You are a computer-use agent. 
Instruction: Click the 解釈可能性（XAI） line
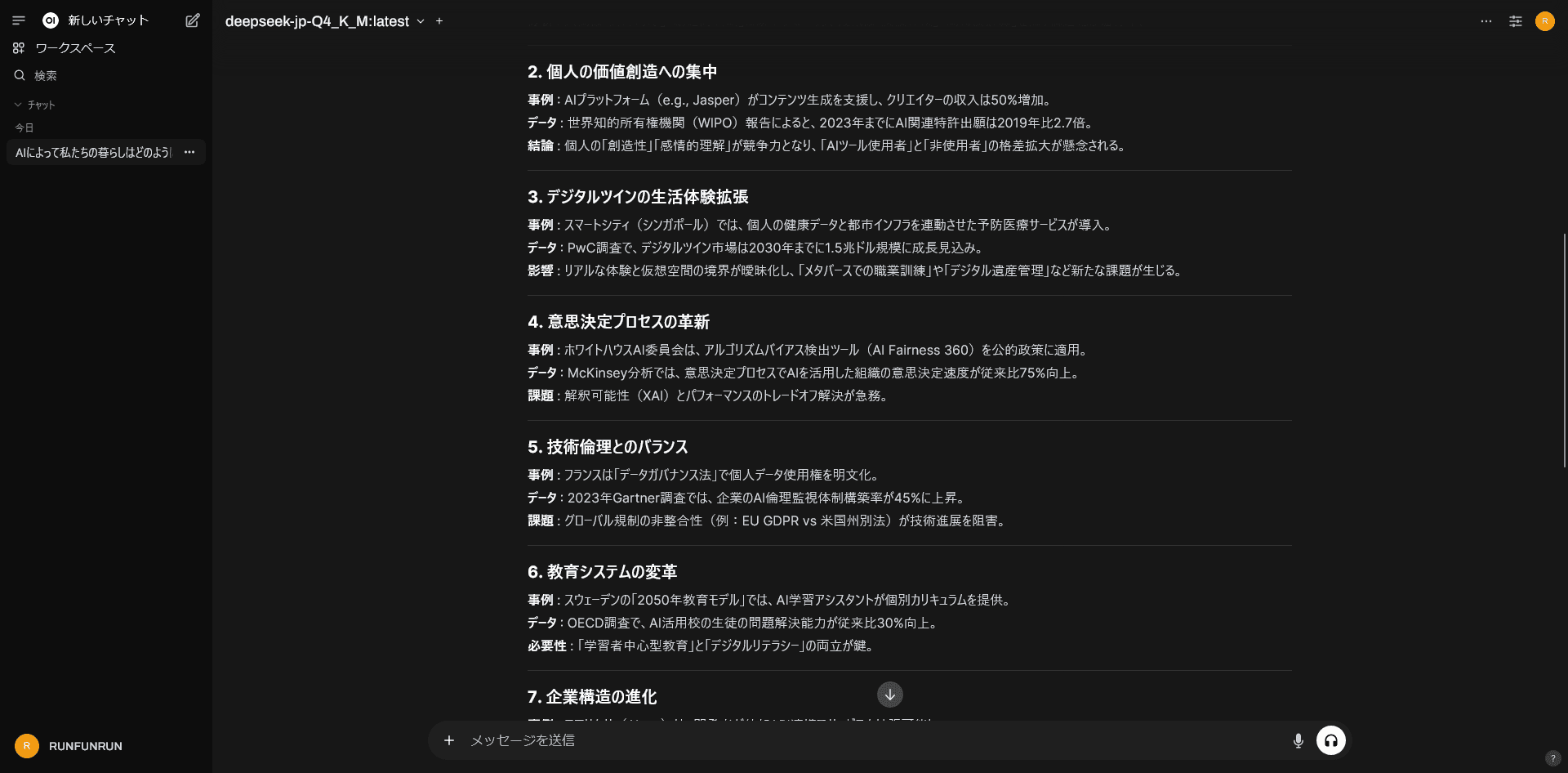(x=710, y=395)
